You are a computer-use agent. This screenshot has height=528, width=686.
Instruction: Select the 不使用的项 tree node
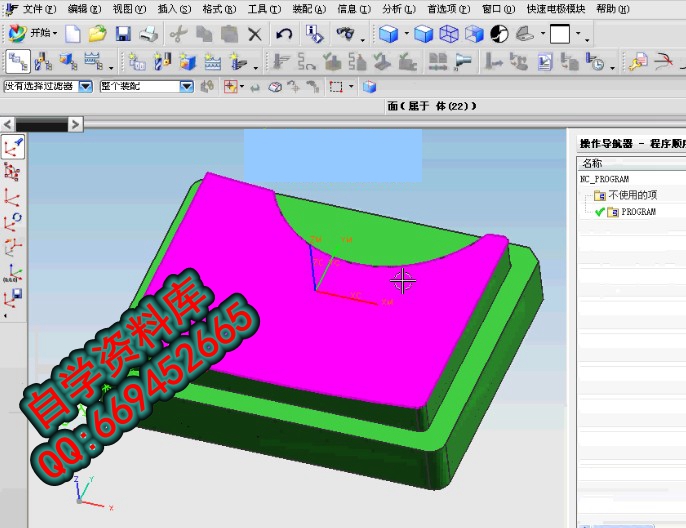coord(632,195)
